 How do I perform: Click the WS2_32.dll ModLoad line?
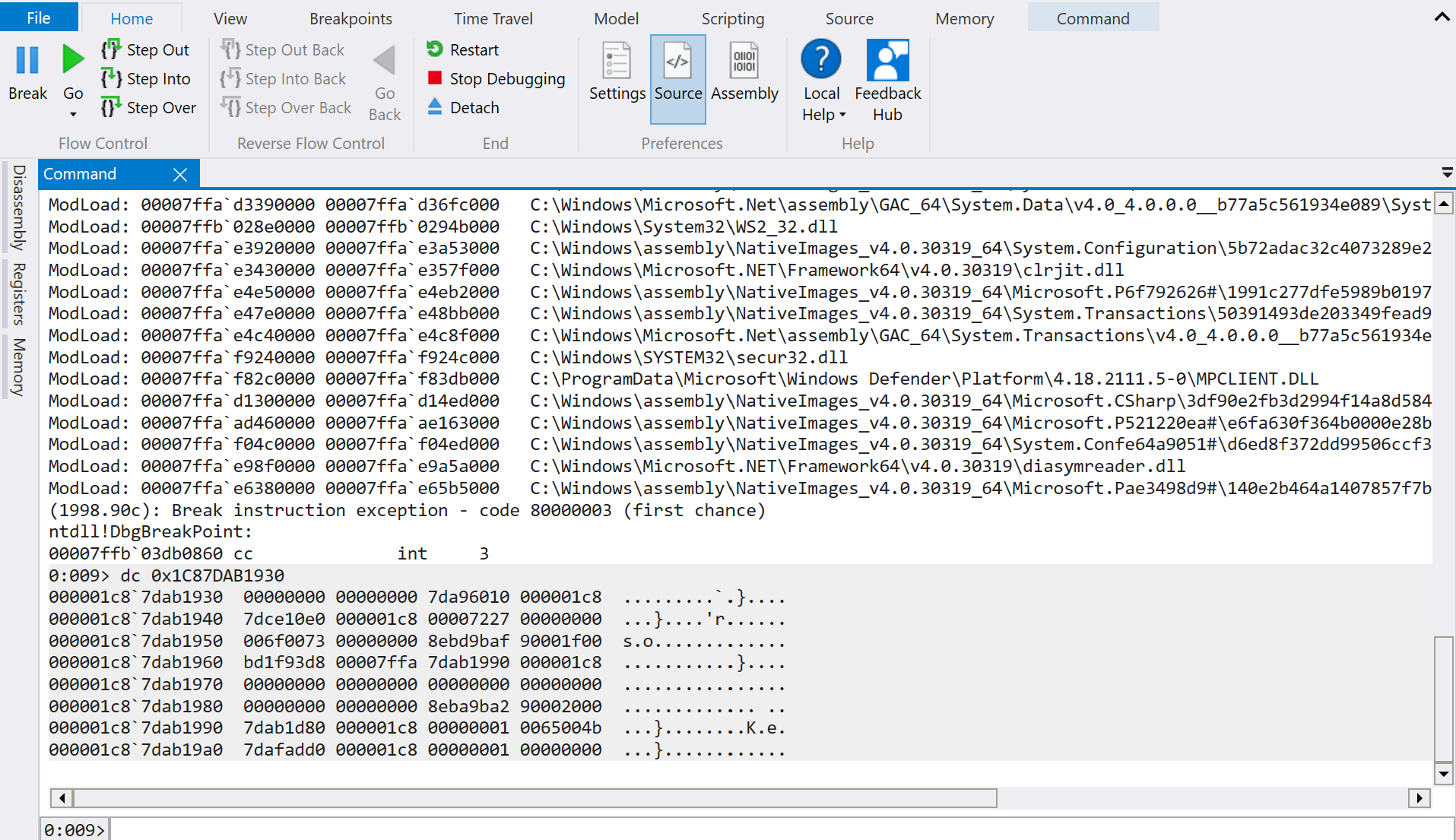(x=443, y=227)
